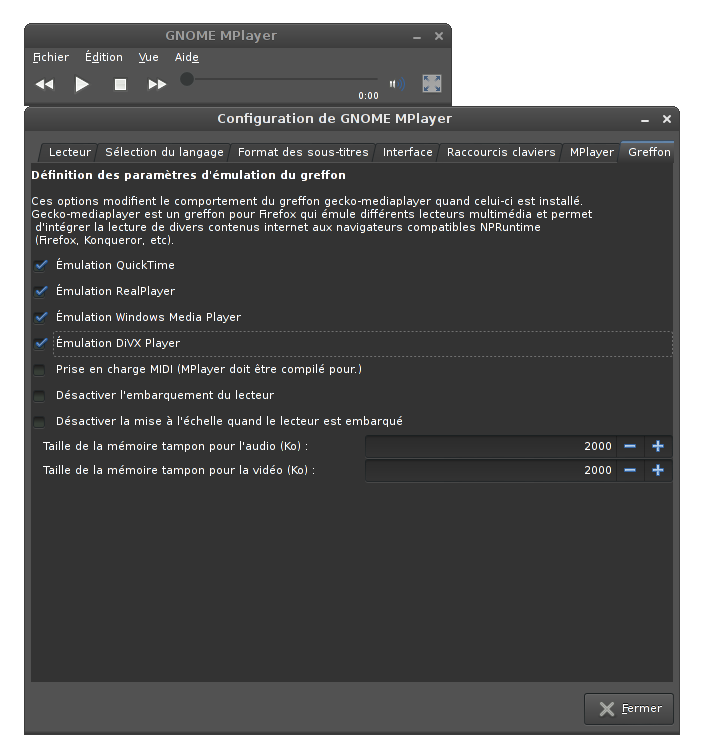
Task: Click the Fermer button
Action: point(629,709)
